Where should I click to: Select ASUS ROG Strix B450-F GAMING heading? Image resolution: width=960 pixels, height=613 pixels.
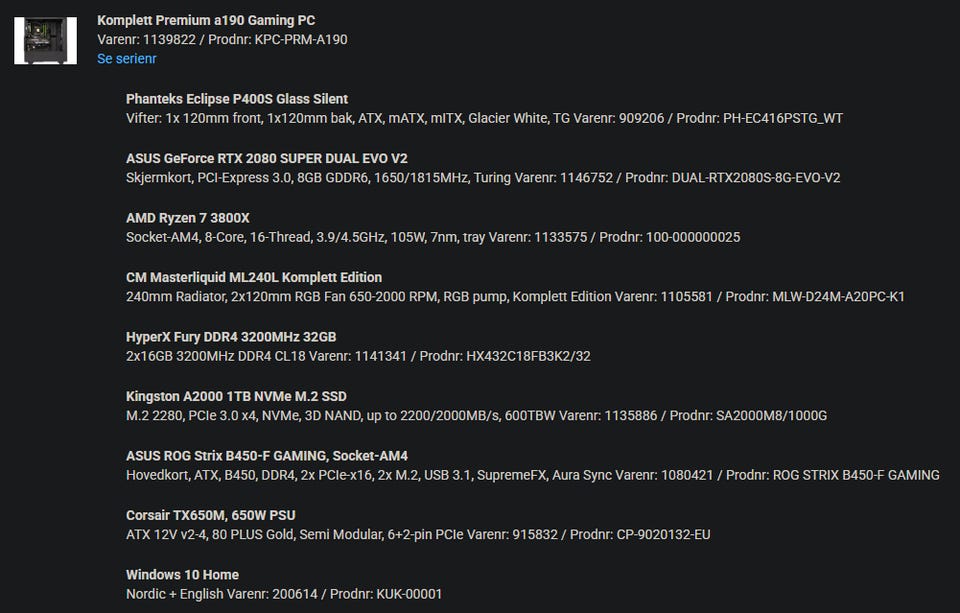(267, 456)
